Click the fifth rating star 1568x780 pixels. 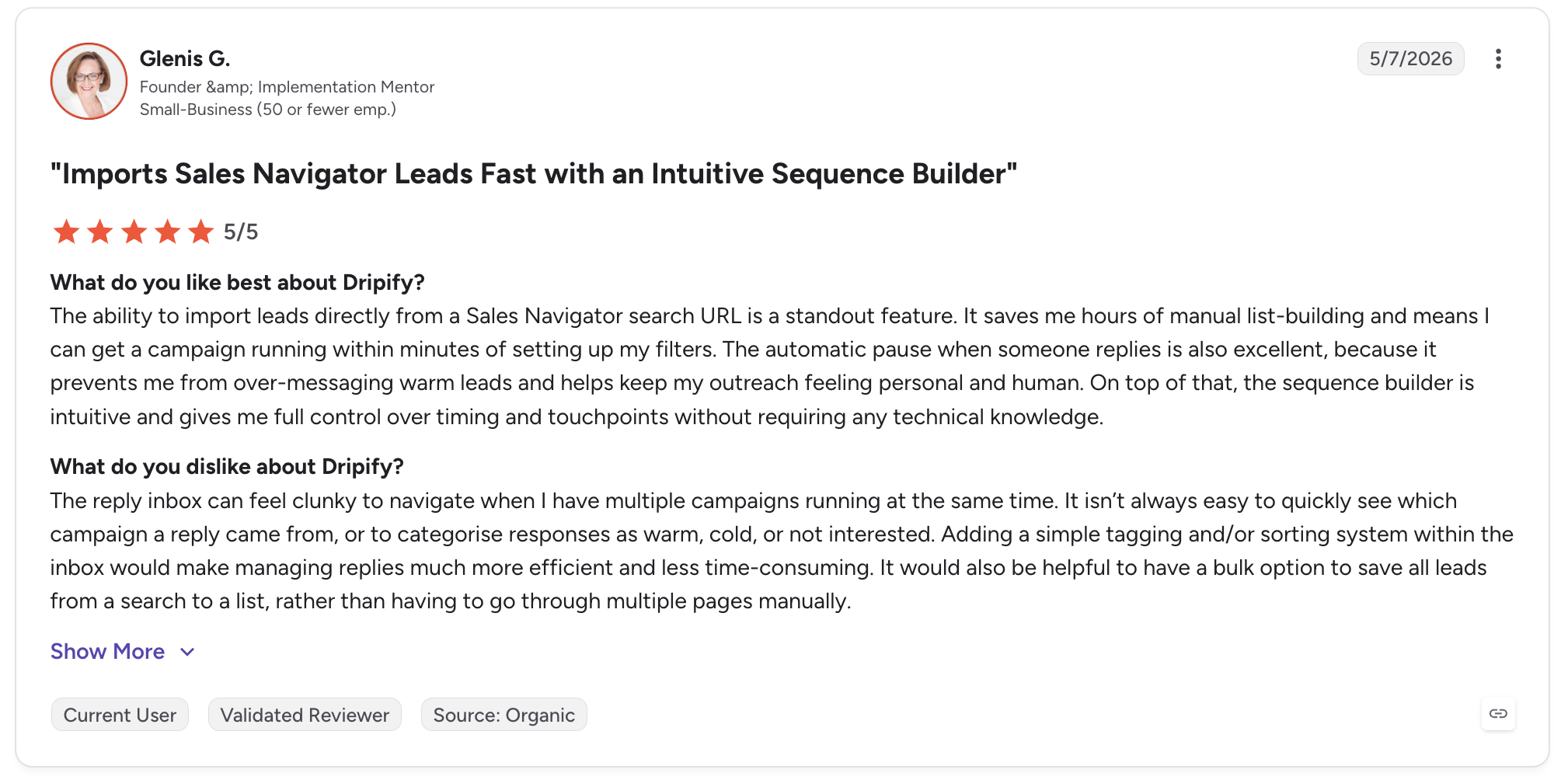pyautogui.click(x=200, y=232)
